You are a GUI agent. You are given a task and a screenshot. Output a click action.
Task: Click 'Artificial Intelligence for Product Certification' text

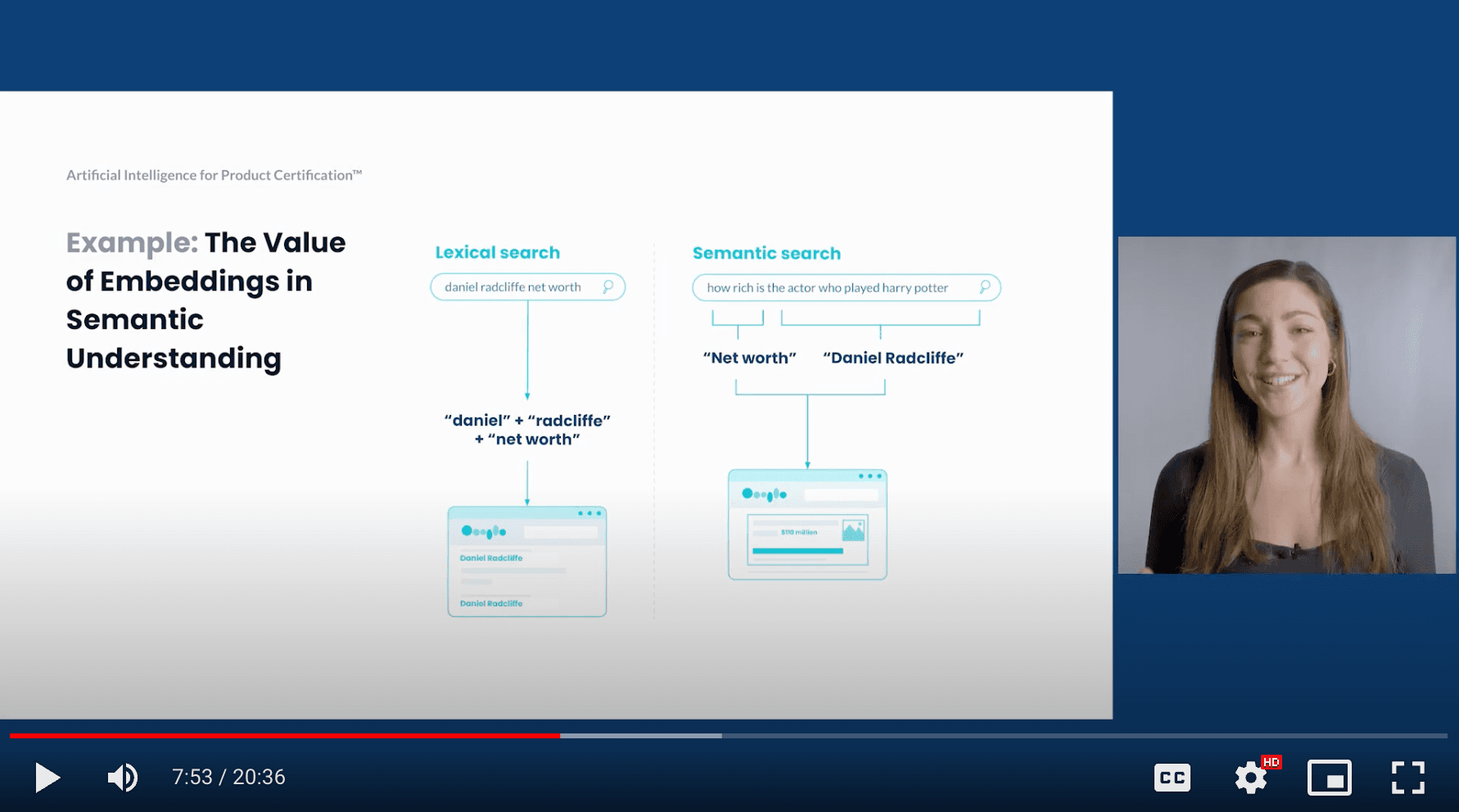pos(214,175)
